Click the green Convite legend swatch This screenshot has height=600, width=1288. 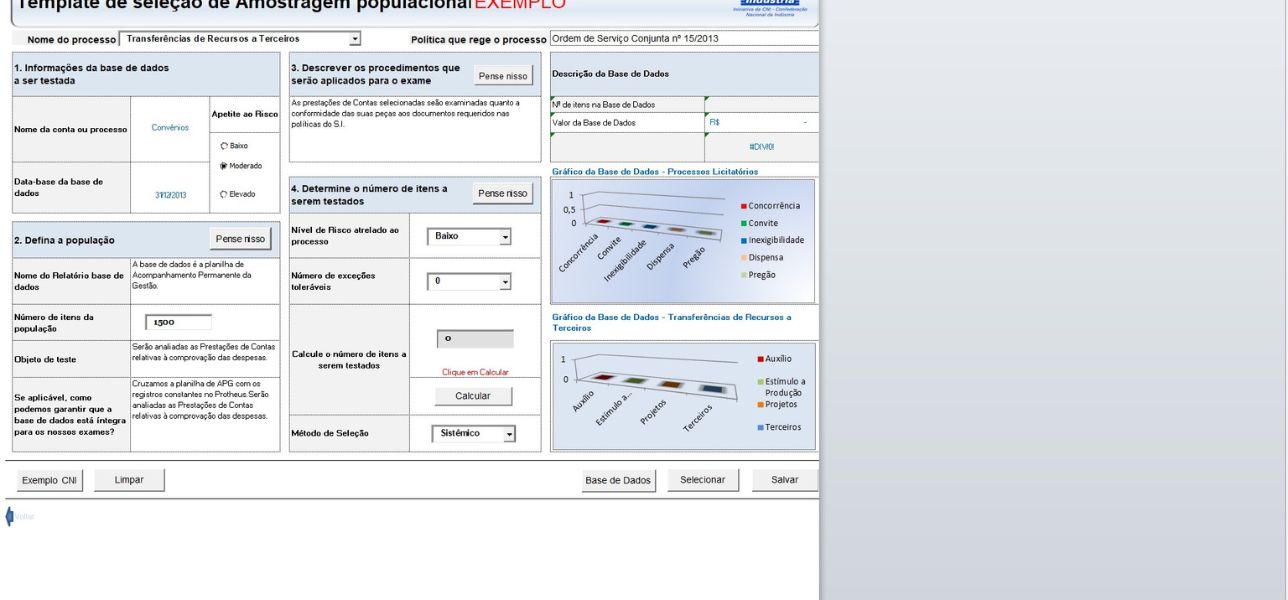pos(745,223)
